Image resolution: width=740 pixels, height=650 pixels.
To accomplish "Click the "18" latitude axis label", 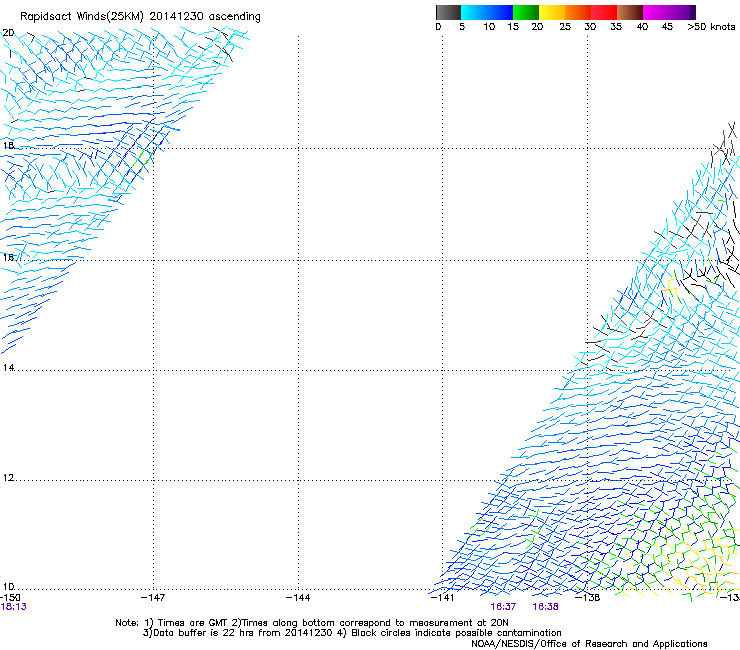I will pyautogui.click(x=8, y=145).
